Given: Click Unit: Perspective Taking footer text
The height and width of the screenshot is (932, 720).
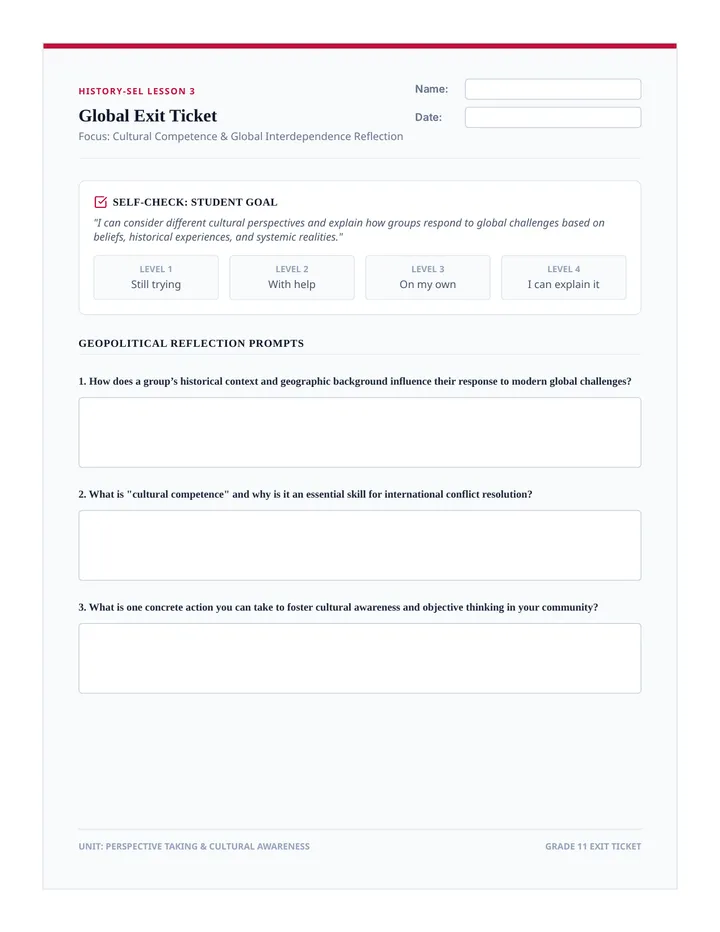Looking at the screenshot, I should point(194,846).
